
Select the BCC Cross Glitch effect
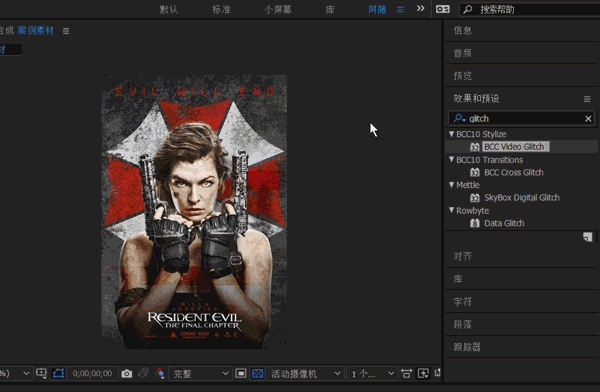tap(514, 173)
